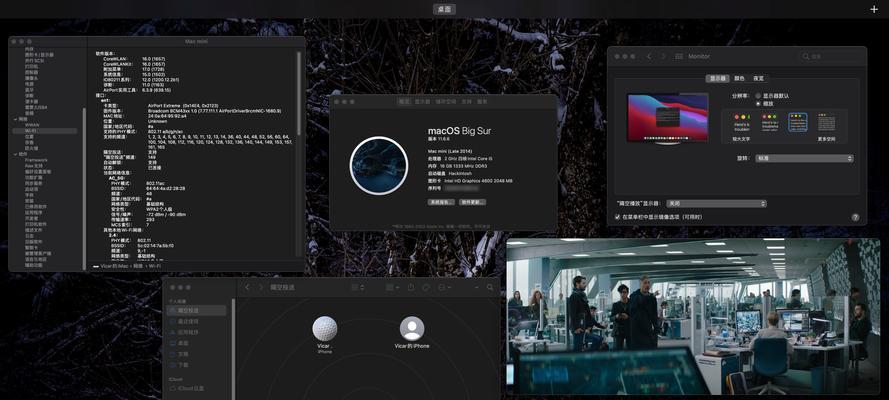Viewport: 889px width, 400px height.
Task: Open the 服务 tab in About This Mac
Action: click(482, 101)
